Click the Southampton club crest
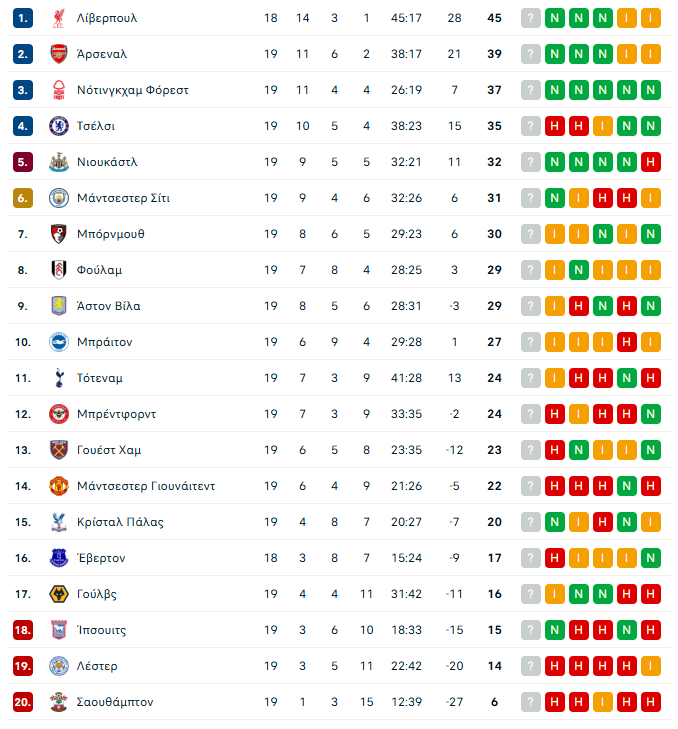This screenshot has width=678, height=729. click(x=58, y=702)
